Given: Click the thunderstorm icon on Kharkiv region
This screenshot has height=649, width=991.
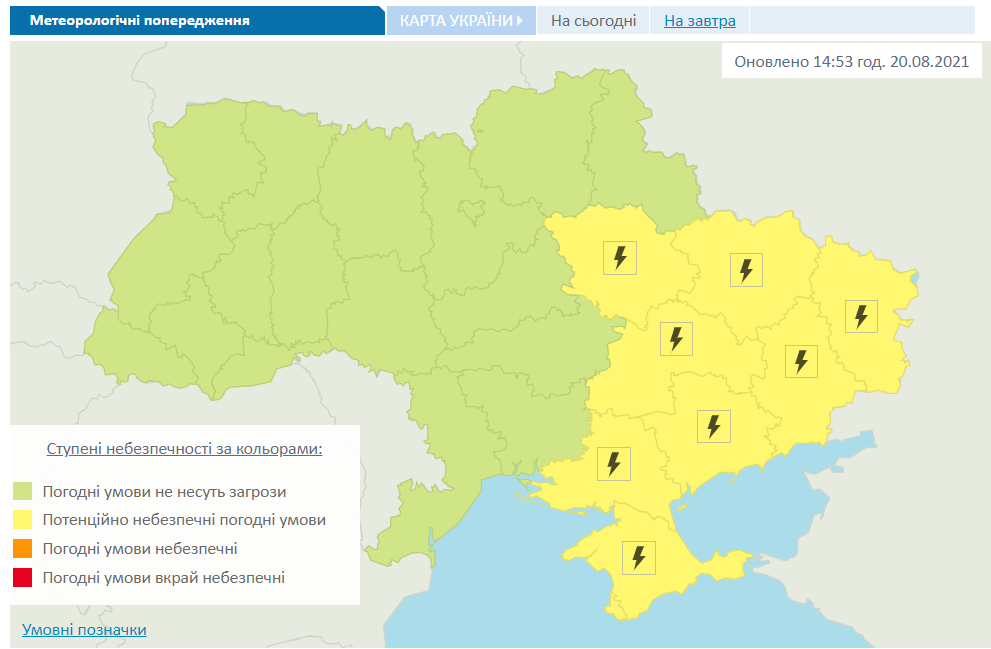Looking at the screenshot, I should [745, 270].
